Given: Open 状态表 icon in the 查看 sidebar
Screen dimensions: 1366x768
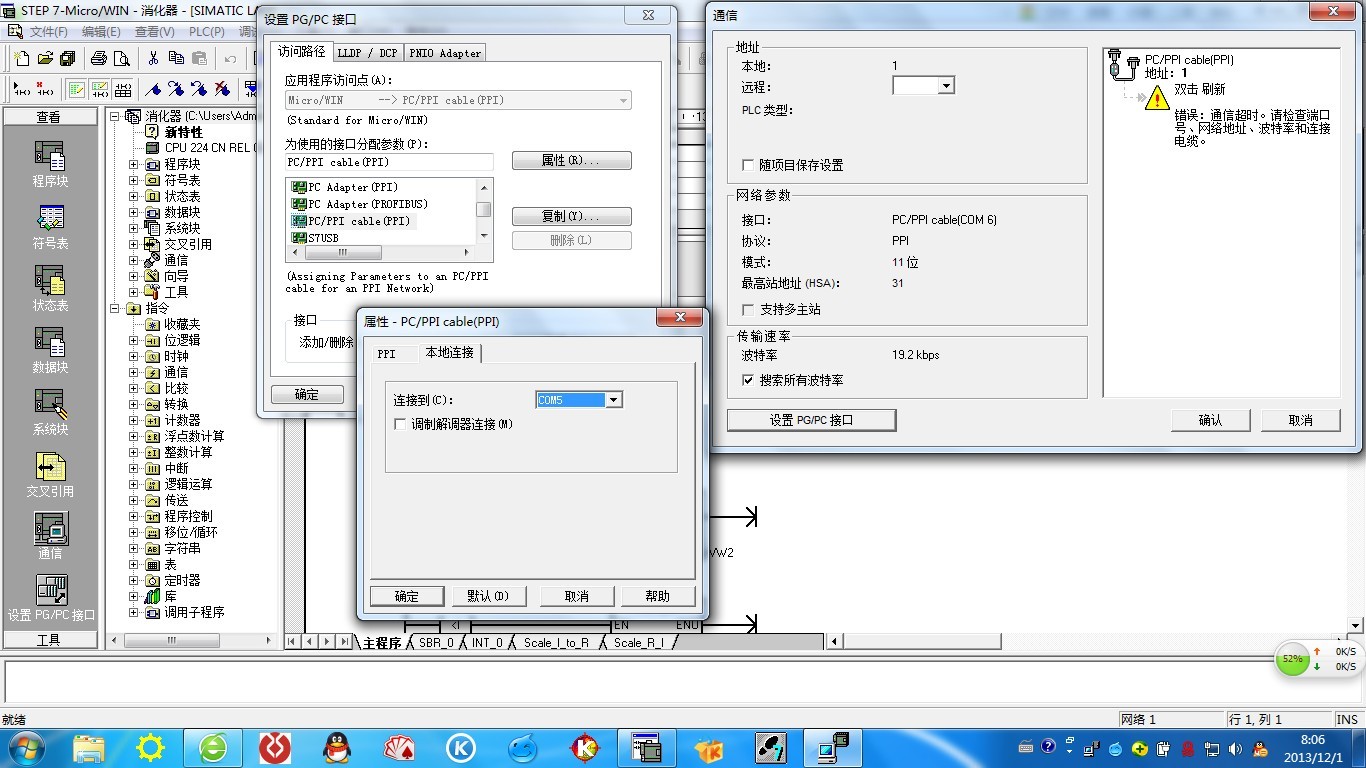Looking at the screenshot, I should tap(50, 280).
